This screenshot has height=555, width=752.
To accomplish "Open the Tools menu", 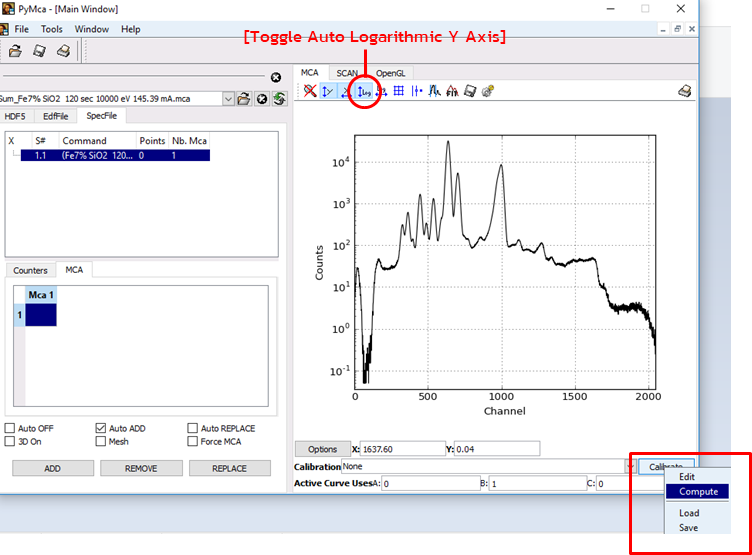I will pyautogui.click(x=52, y=29).
